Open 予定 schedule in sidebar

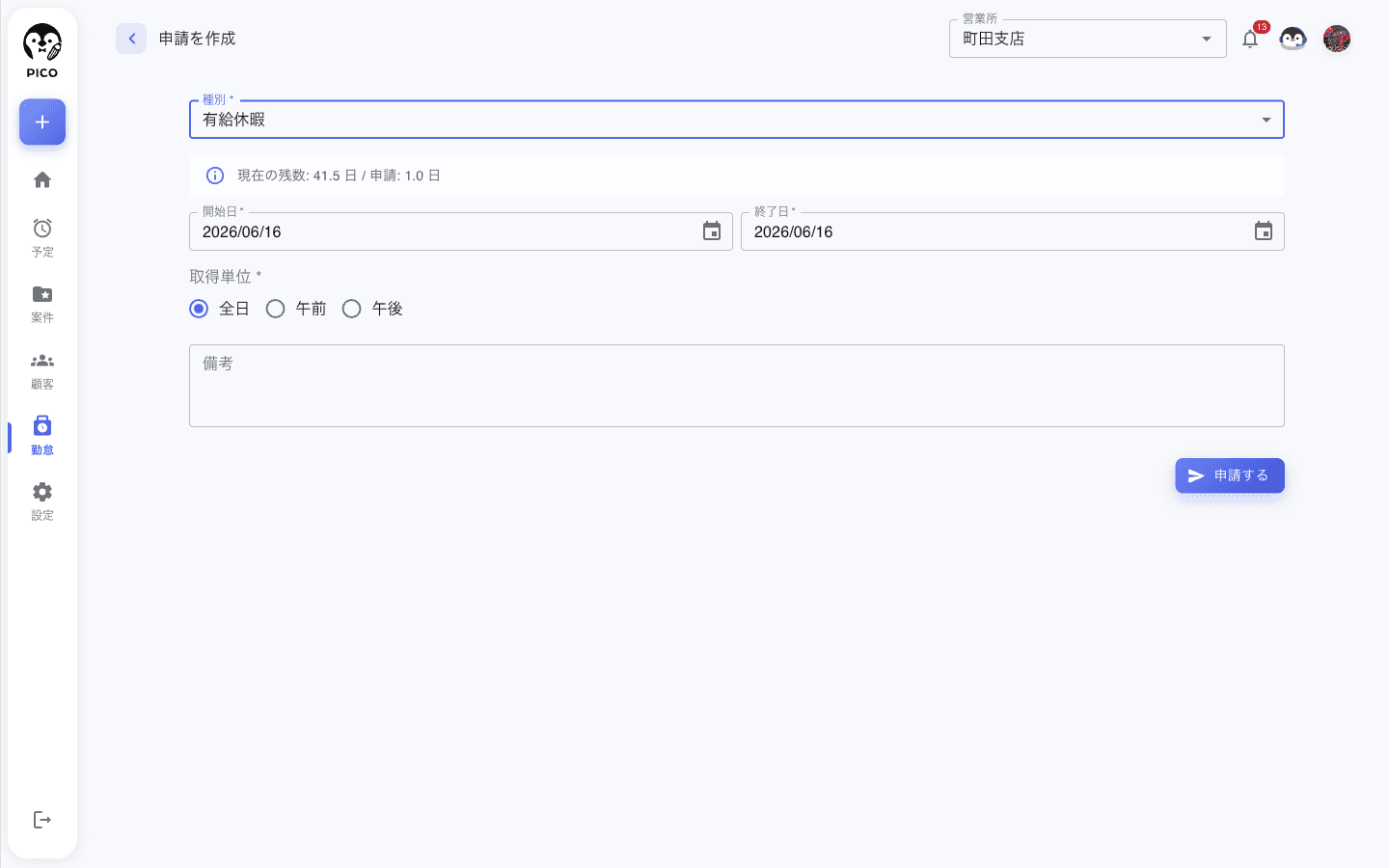pos(42,237)
